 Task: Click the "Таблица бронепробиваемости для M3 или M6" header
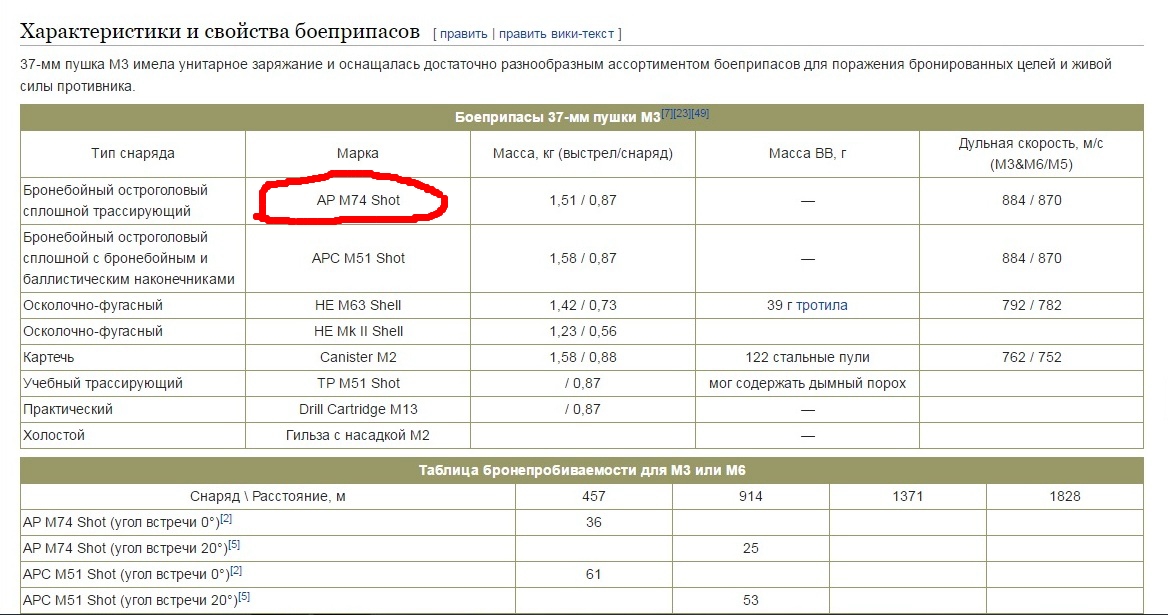pos(582,470)
